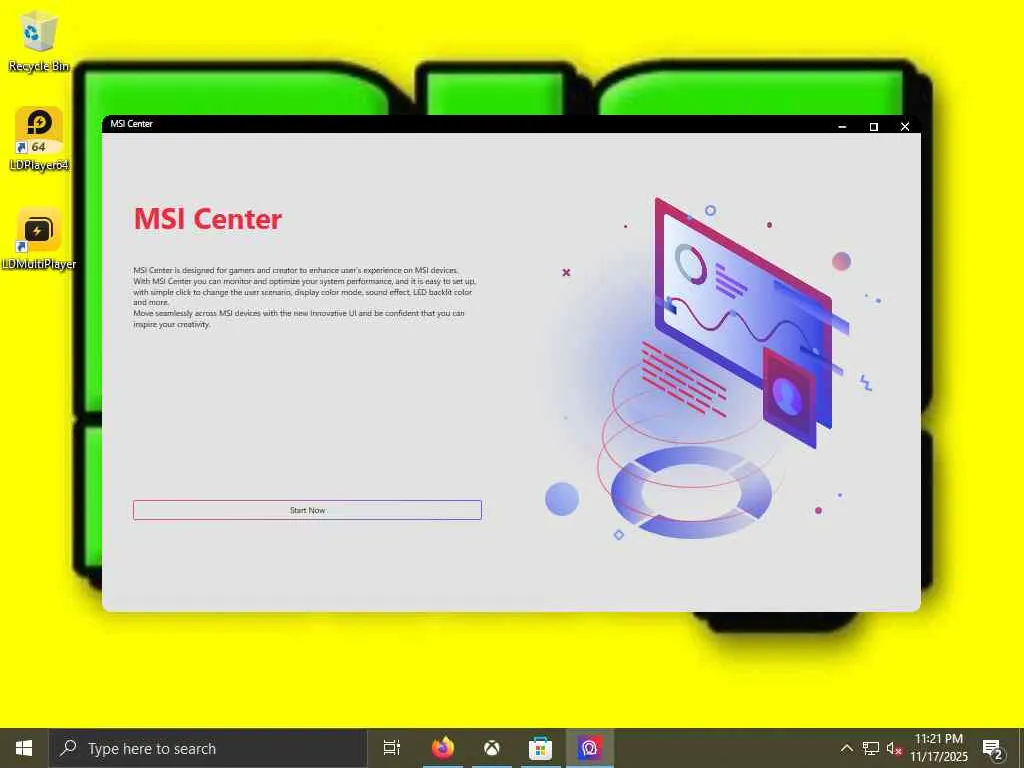Select the LDPlayer64 desktop shortcut

point(39,138)
